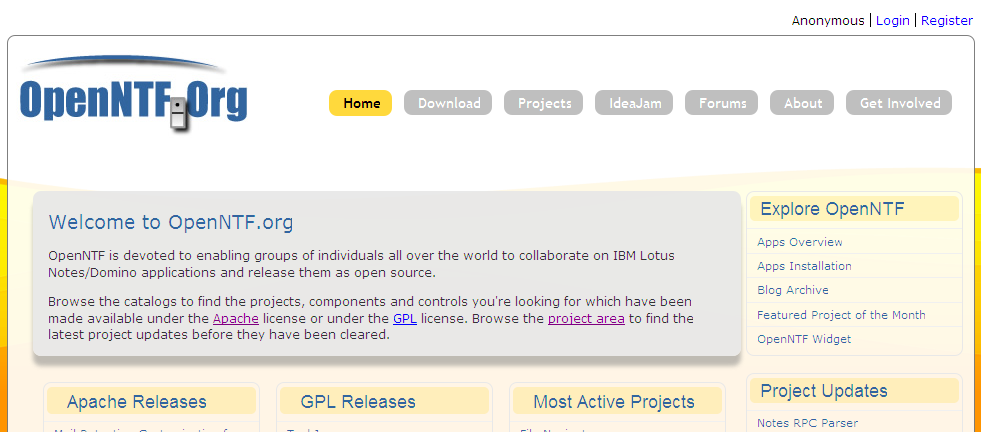Click the Most Active Projects heading
Viewport: 981px width, 432px height.
[x=614, y=401]
